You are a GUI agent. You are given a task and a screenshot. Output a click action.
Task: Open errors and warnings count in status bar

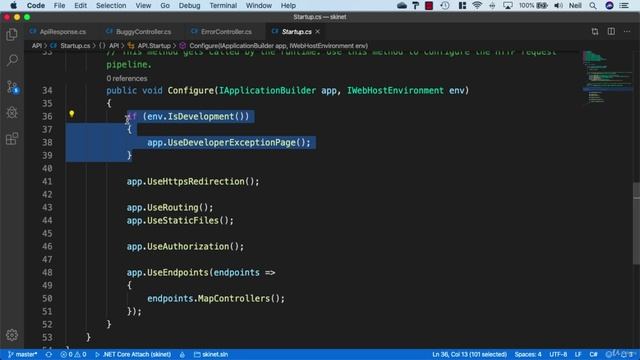(x=73, y=354)
